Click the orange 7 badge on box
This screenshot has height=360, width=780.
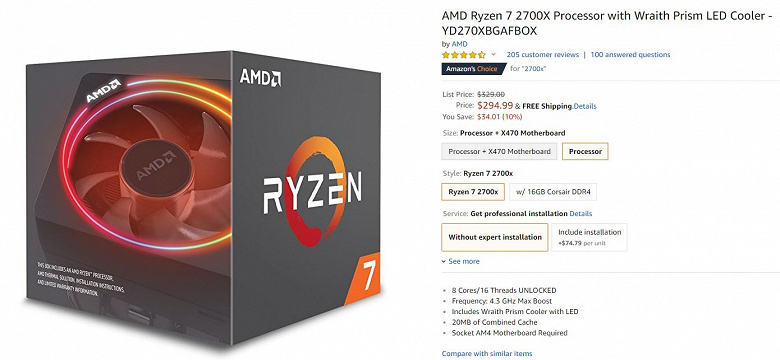(363, 278)
